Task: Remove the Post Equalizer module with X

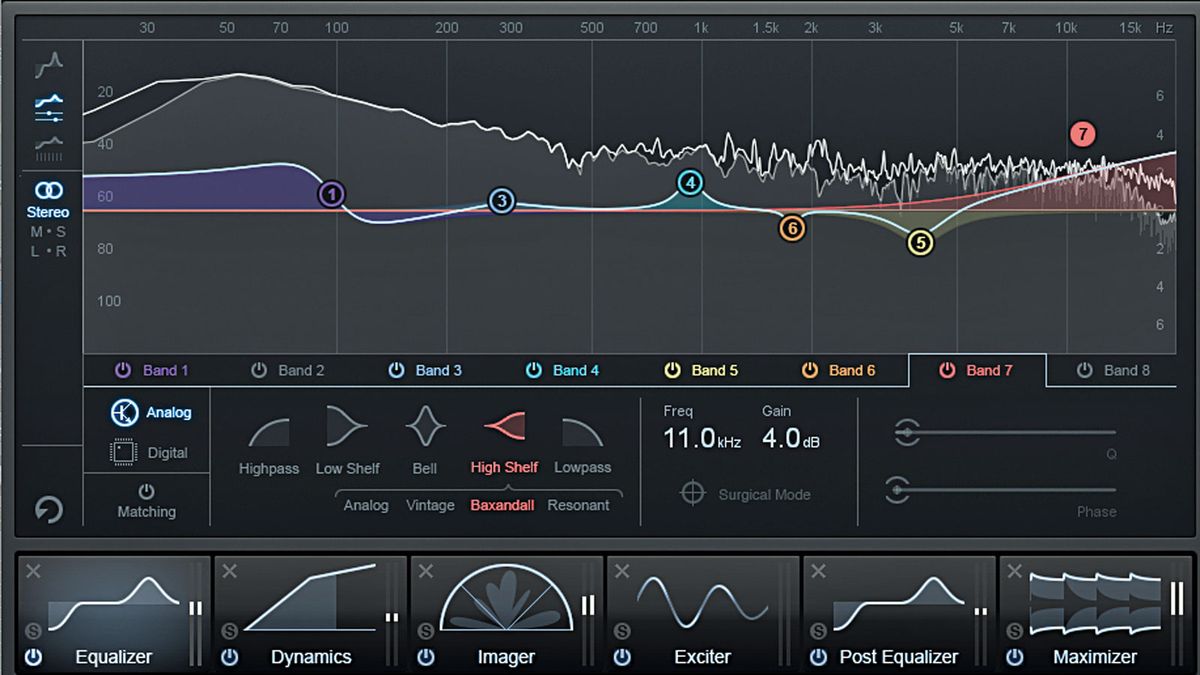Action: 819,571
